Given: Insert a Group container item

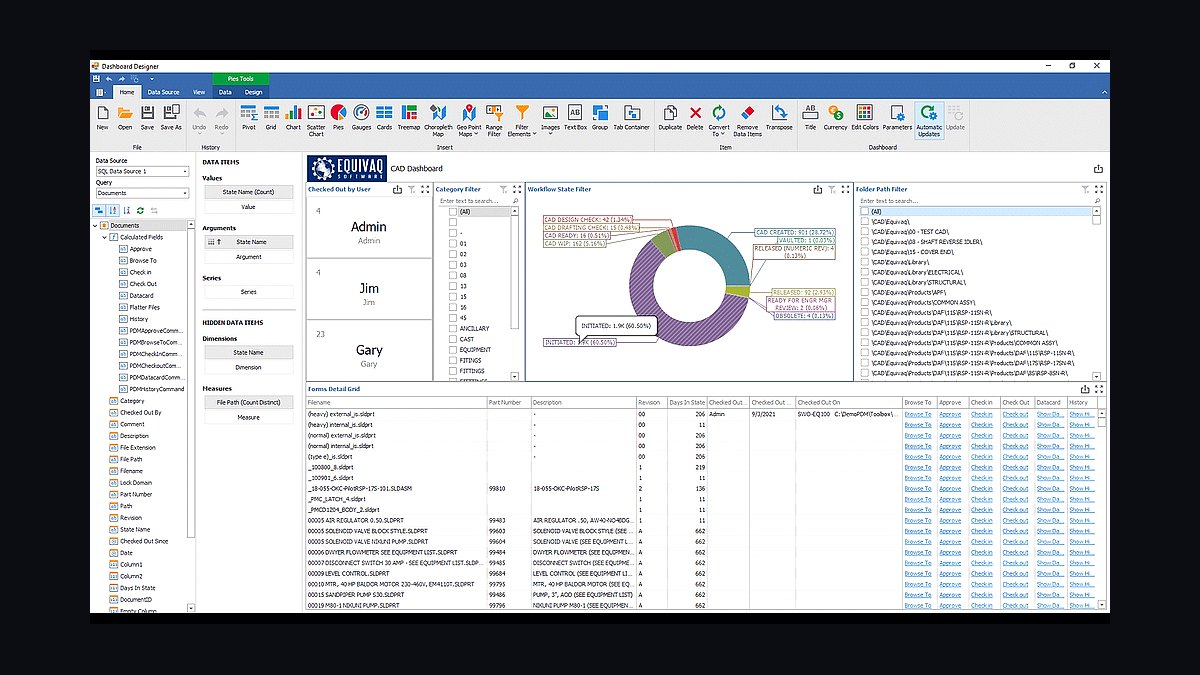Looking at the screenshot, I should click(600, 117).
